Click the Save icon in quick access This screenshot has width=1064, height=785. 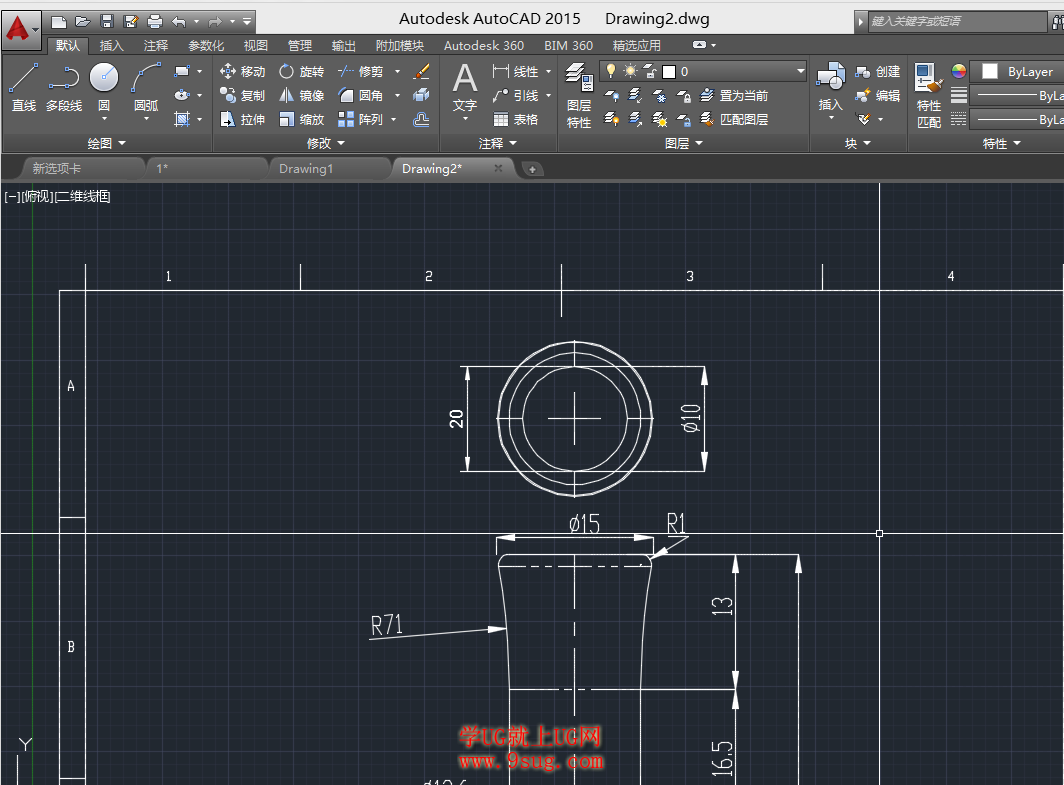107,22
